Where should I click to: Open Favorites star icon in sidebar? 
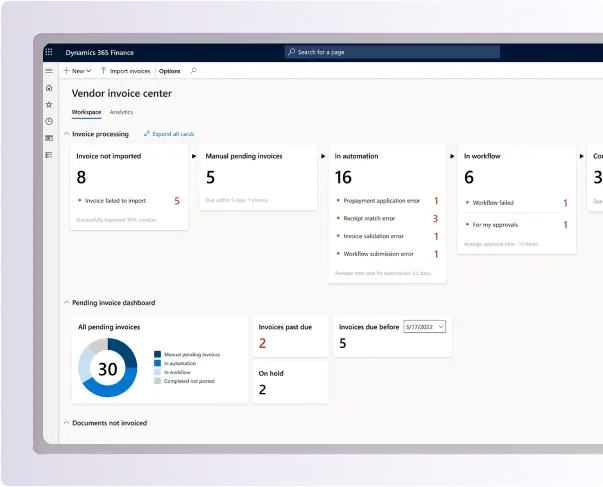tap(49, 105)
